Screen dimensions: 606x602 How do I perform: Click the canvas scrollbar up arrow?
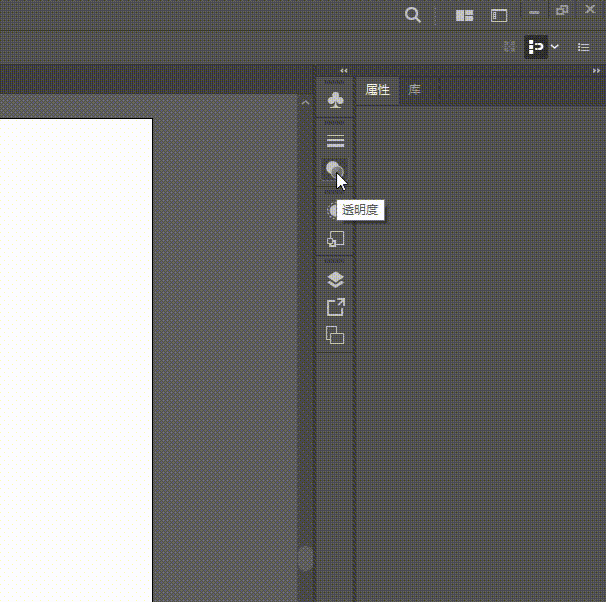[x=305, y=102]
